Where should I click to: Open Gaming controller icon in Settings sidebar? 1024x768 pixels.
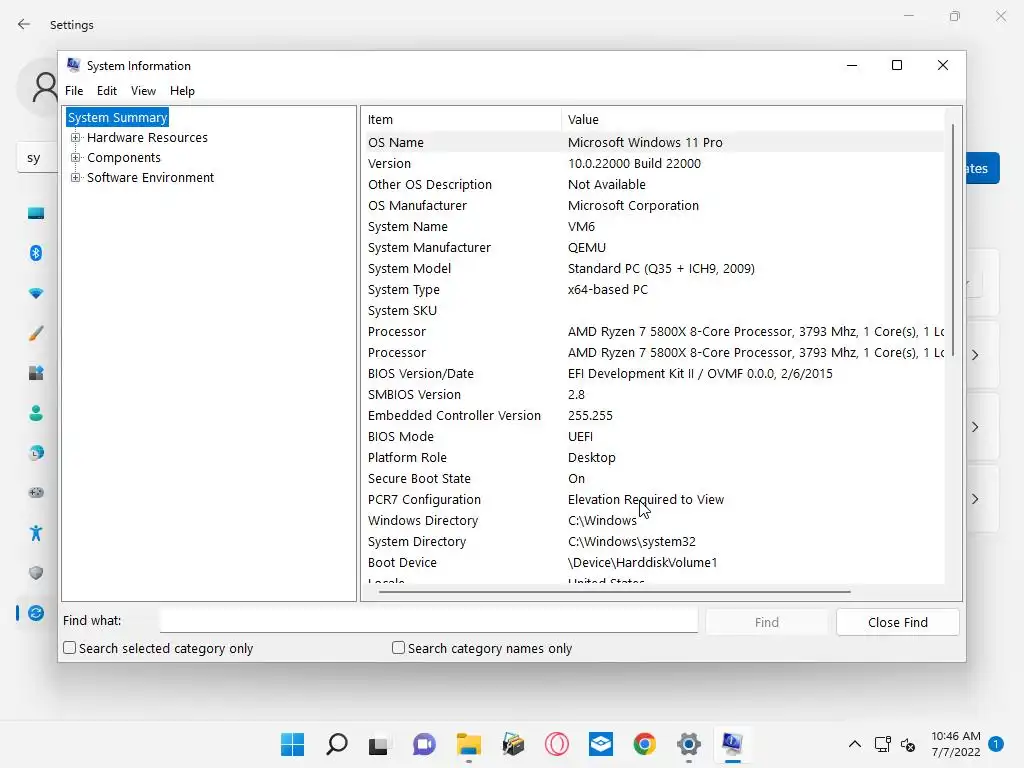[x=36, y=492]
